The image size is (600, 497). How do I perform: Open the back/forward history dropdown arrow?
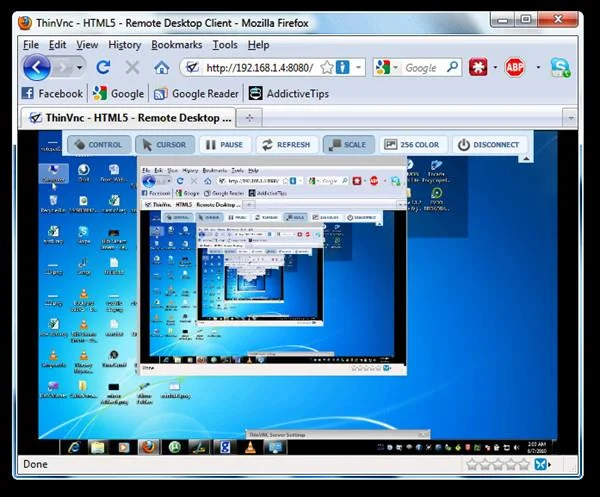tap(80, 68)
